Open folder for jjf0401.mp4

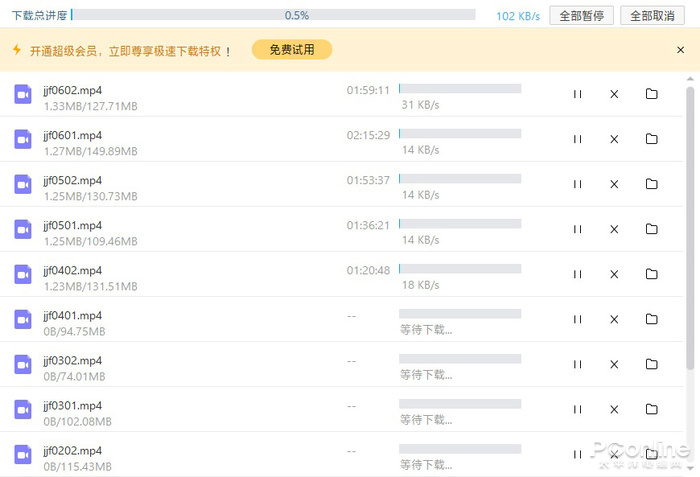click(x=651, y=319)
